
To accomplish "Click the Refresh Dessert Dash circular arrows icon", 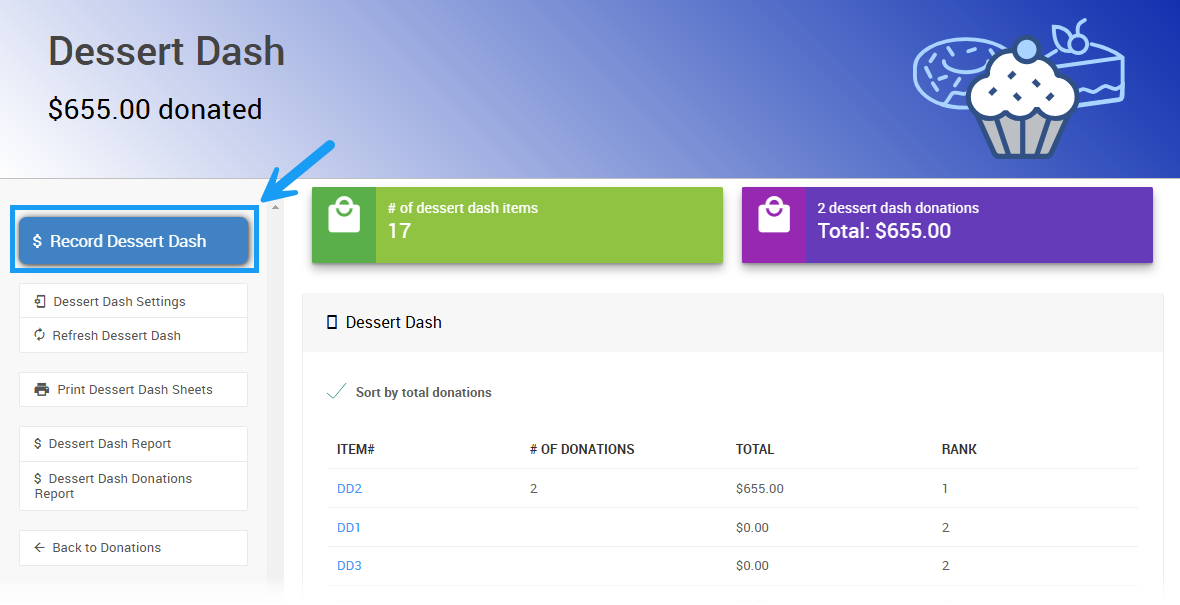I will (40, 335).
